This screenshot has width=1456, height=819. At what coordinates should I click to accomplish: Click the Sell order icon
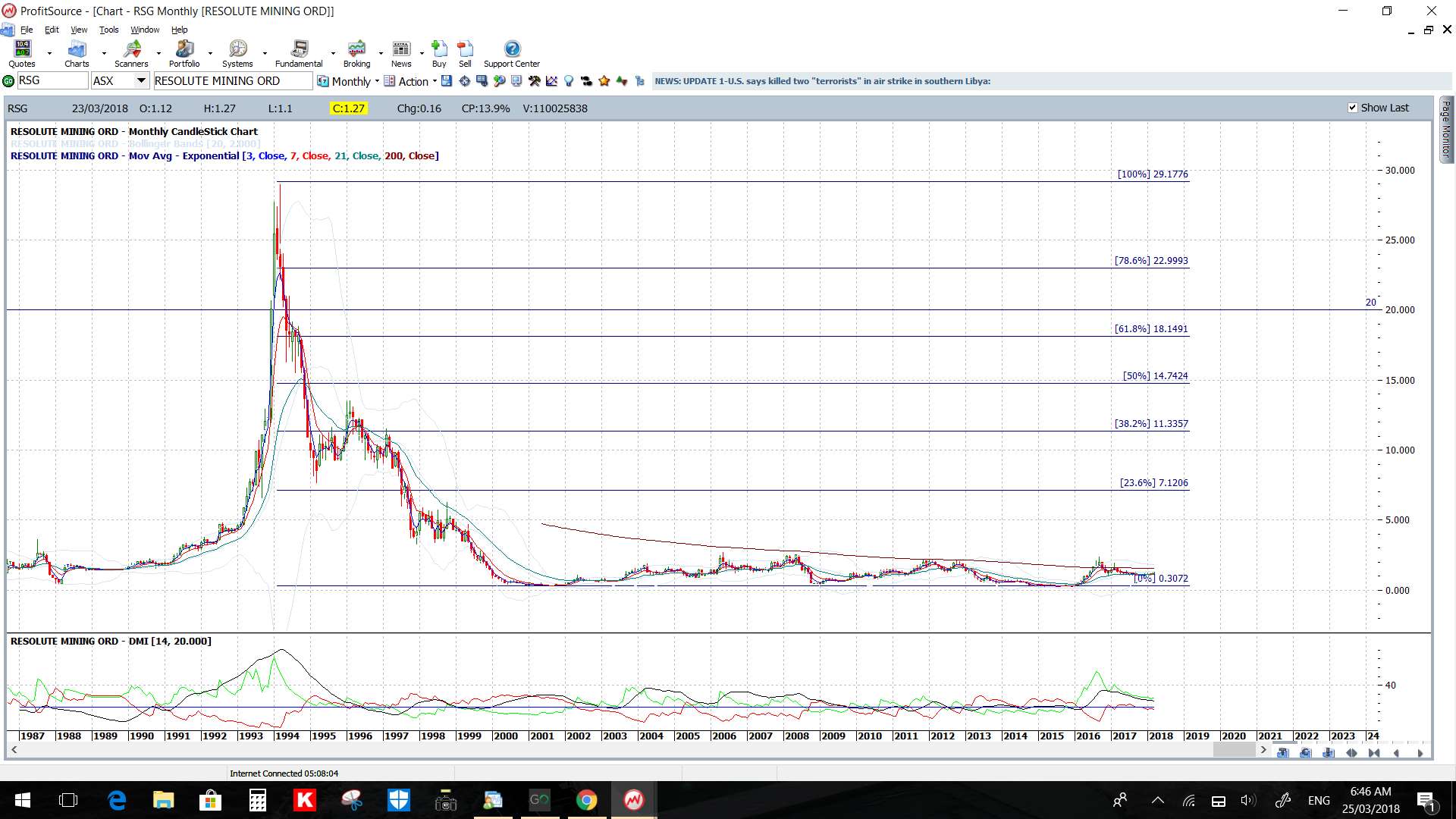coord(465,53)
